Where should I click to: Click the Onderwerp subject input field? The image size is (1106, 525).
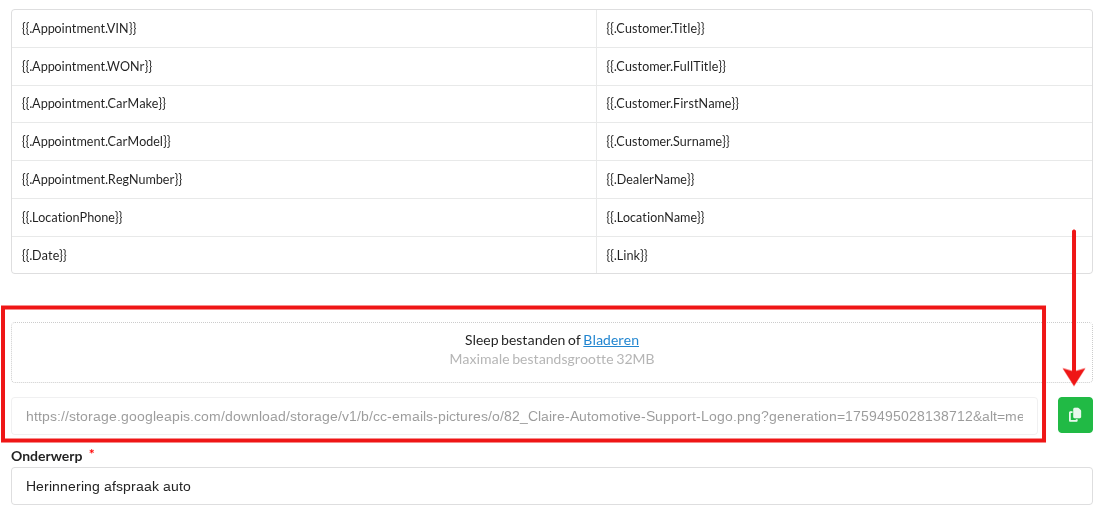coord(551,486)
